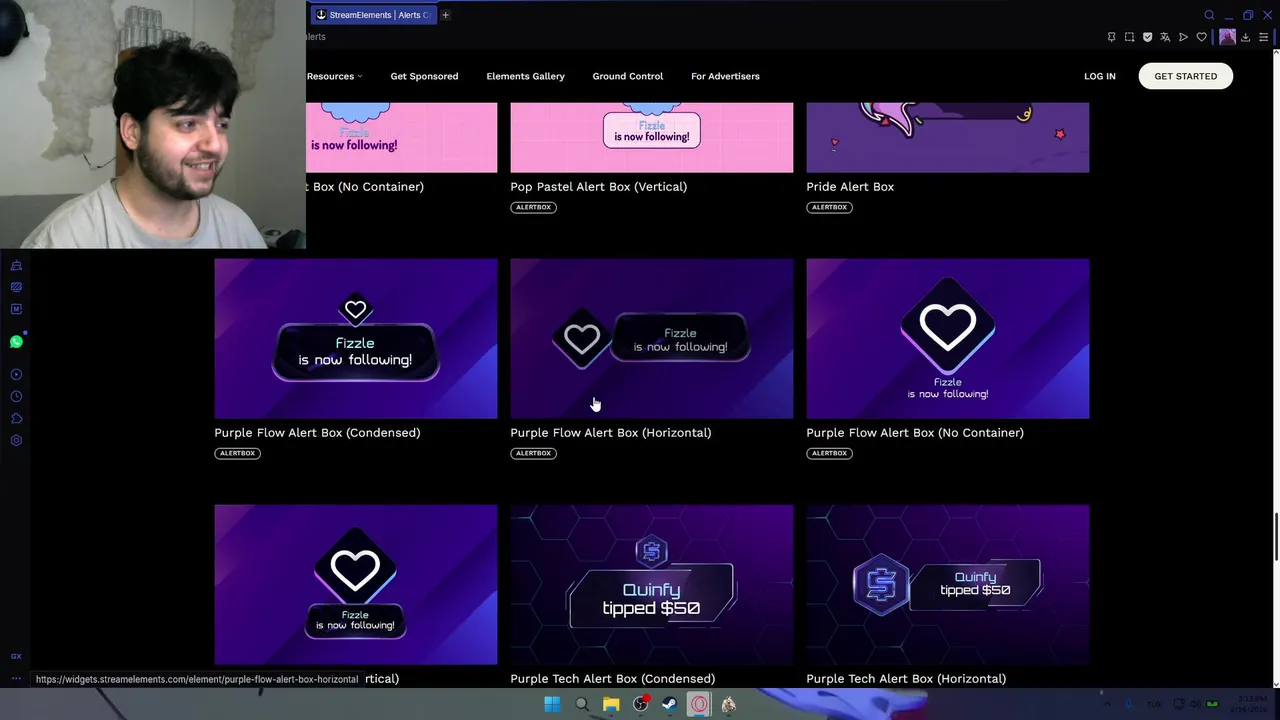Open Elements Gallery menu item
The image size is (1280, 720).
click(x=525, y=76)
